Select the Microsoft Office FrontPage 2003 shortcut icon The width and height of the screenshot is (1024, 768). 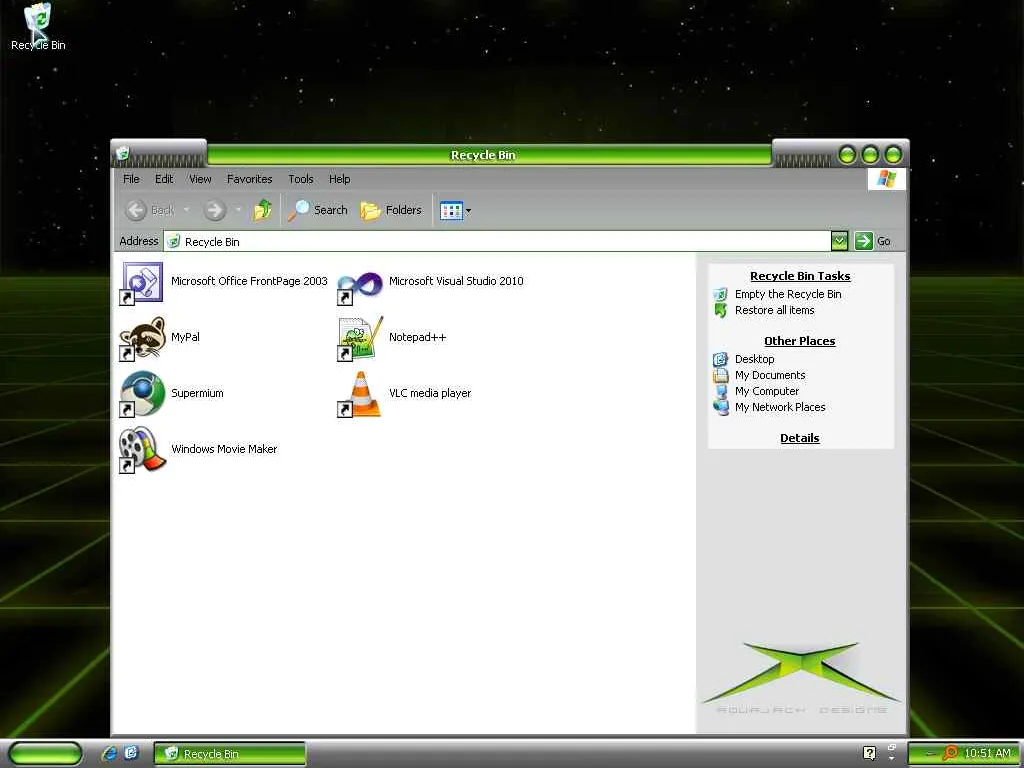[x=142, y=283]
